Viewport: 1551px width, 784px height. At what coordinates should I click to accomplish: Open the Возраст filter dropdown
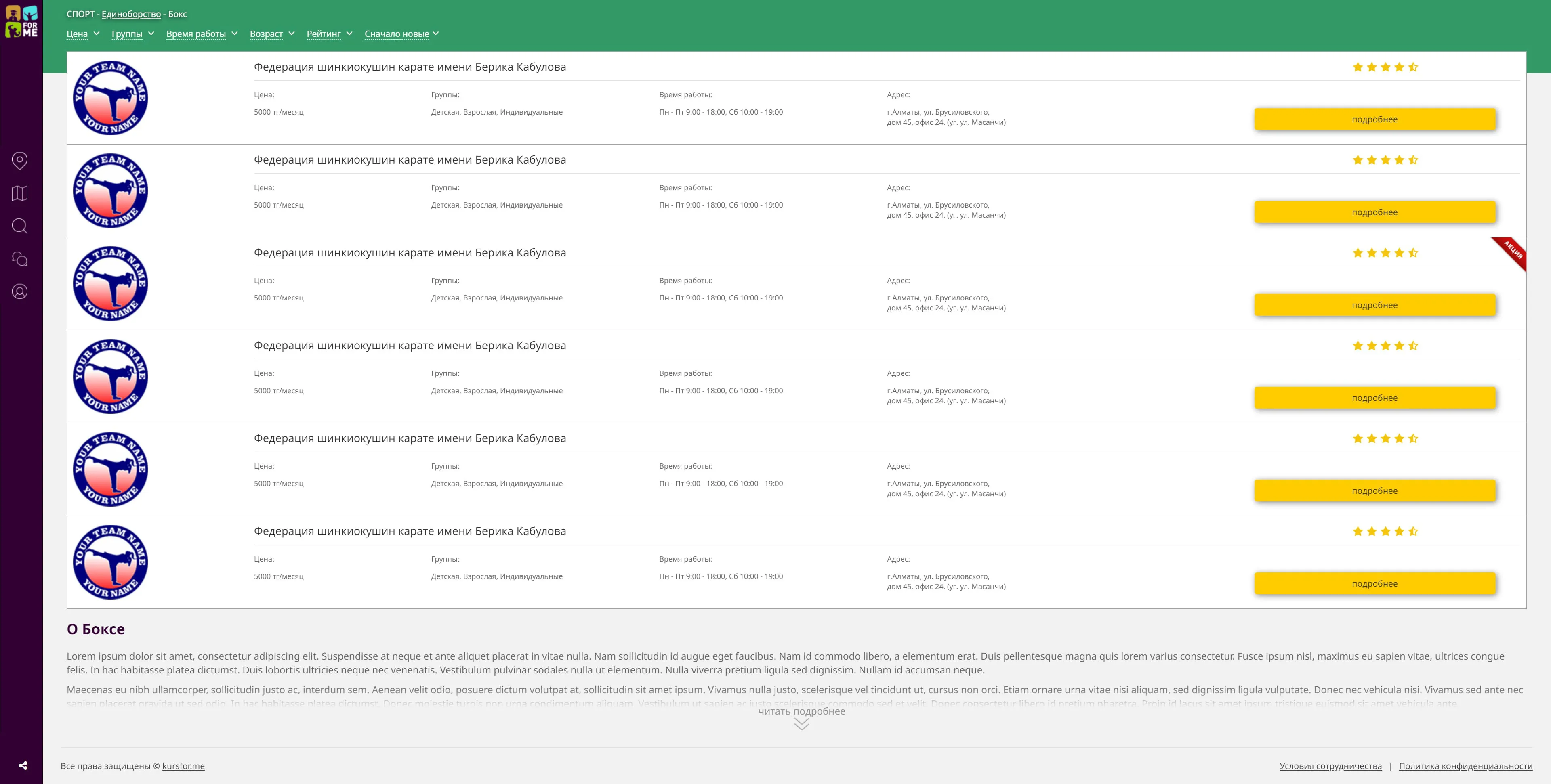(x=272, y=34)
